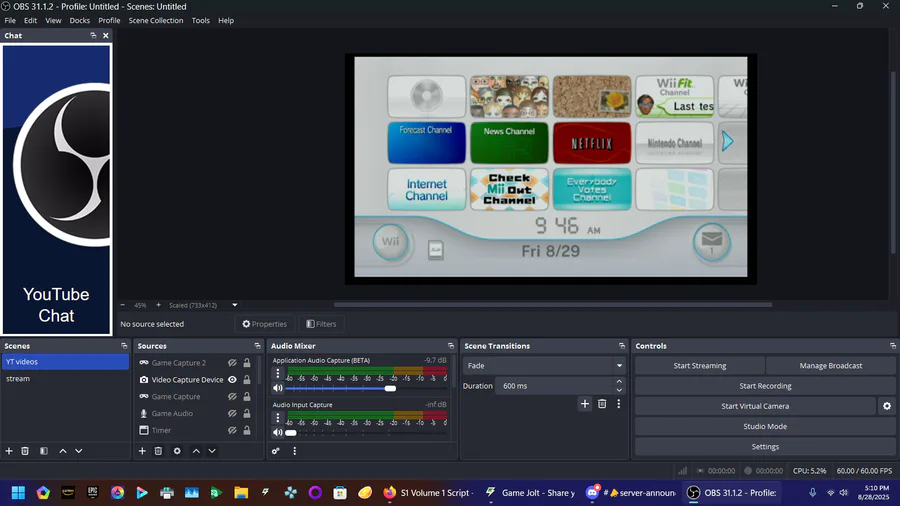Zoom out the preview with minus icon
Screen dimensions: 900x506
(x=122, y=305)
